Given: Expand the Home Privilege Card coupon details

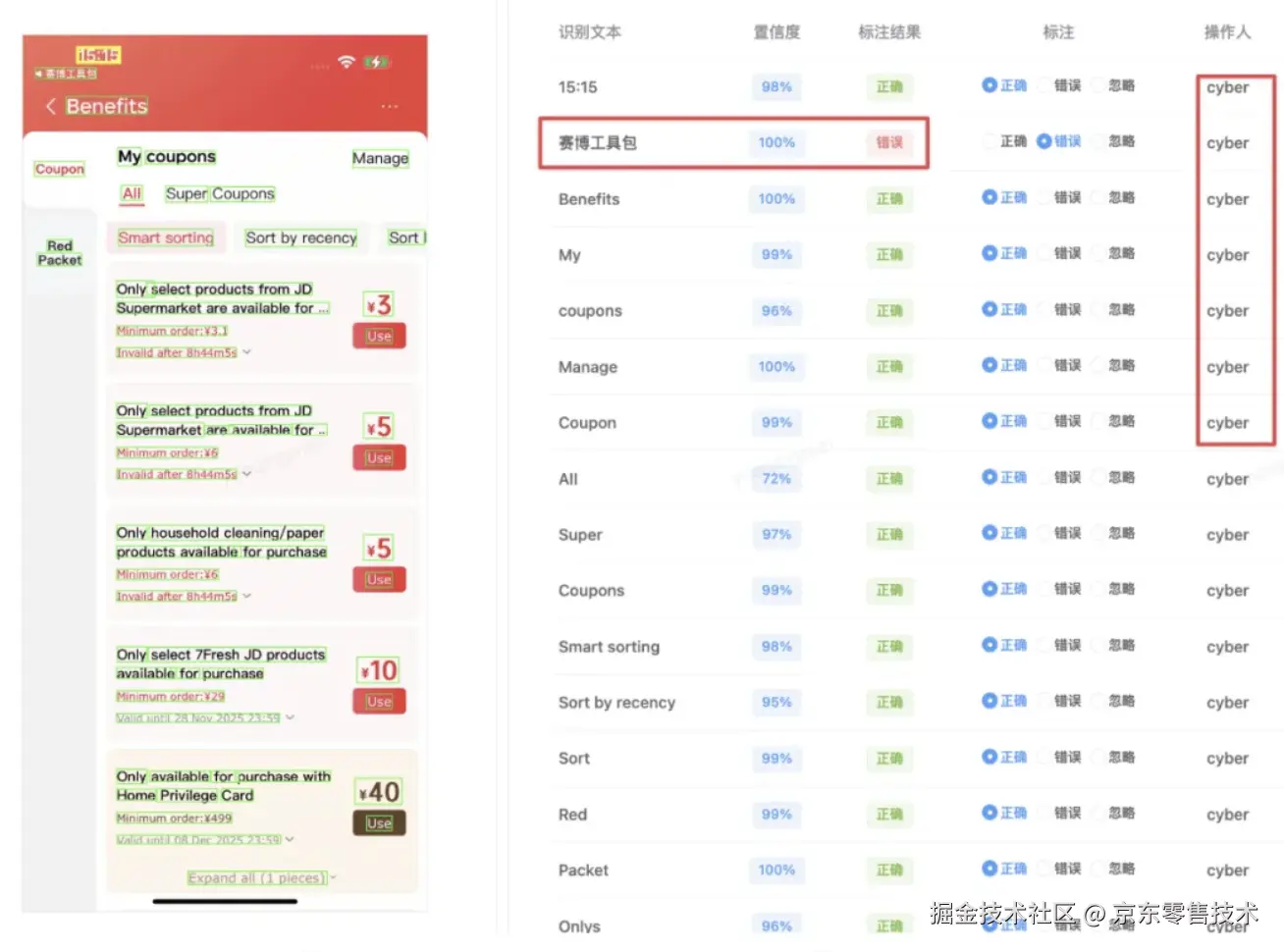Looking at the screenshot, I should (x=291, y=839).
